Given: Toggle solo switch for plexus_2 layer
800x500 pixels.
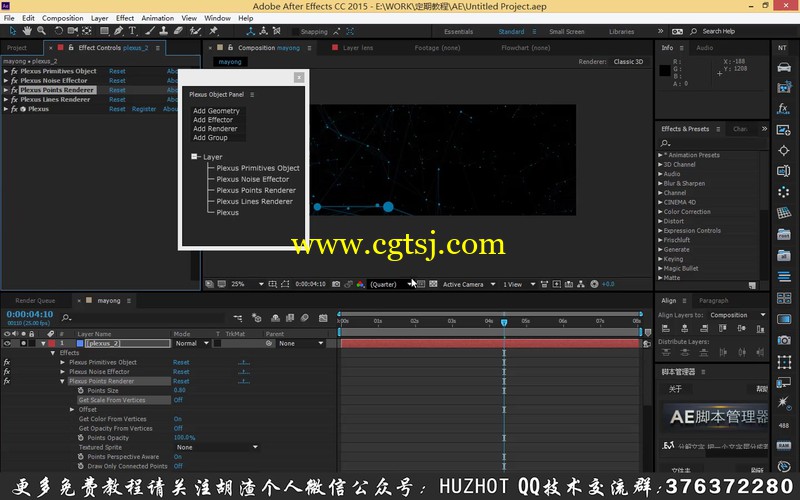Looking at the screenshot, I should [x=23, y=343].
